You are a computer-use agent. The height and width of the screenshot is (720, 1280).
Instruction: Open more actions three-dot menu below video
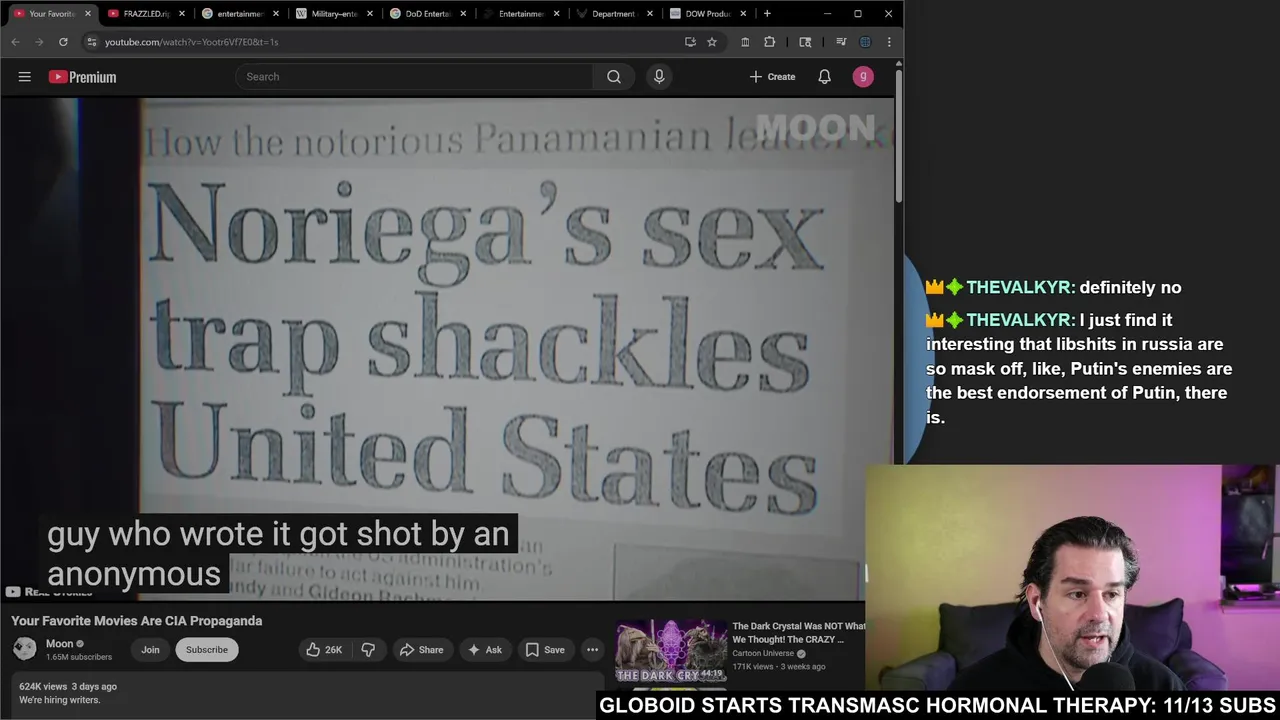click(592, 650)
